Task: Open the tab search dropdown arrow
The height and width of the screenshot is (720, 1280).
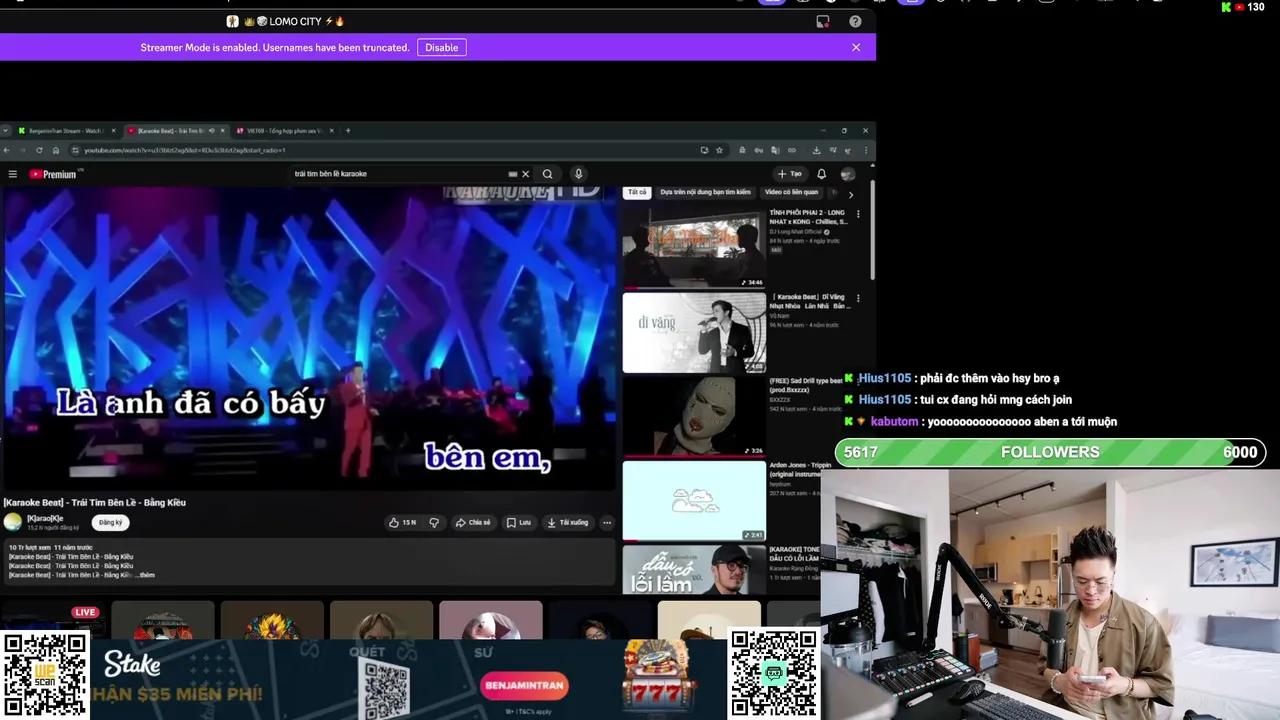Action: pyautogui.click(x=6, y=130)
